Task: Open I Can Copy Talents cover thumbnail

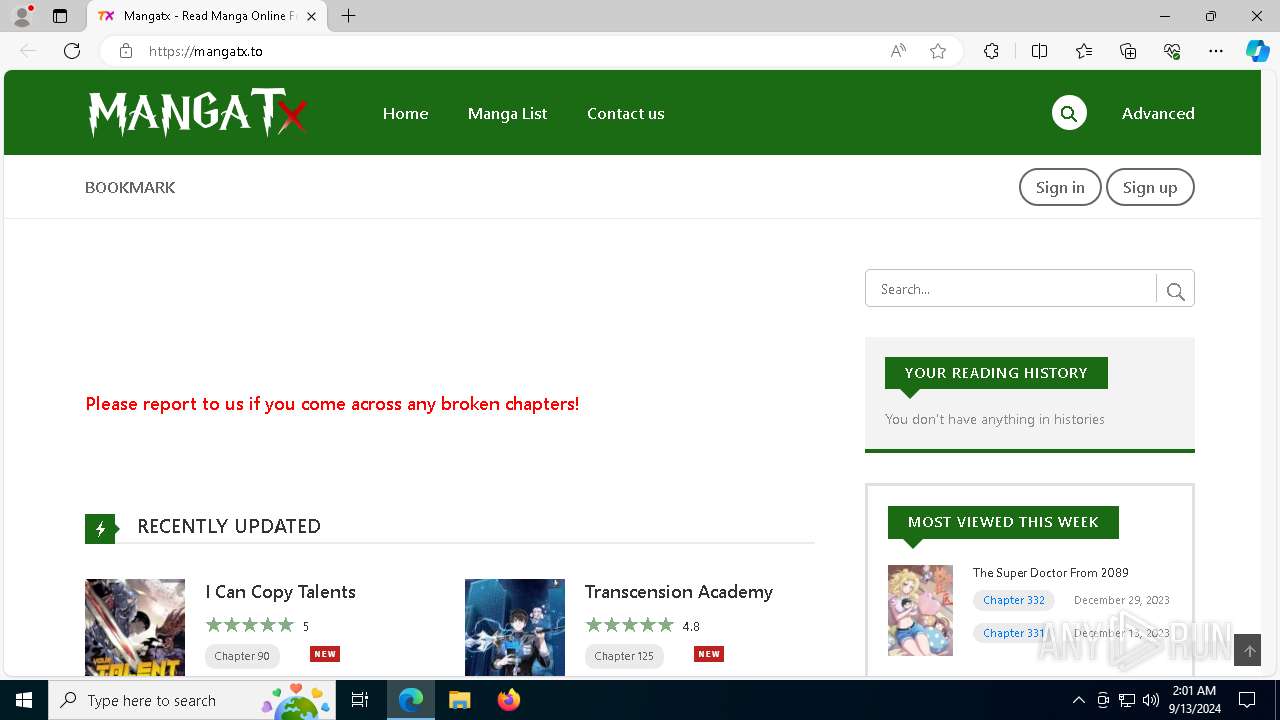Action: [135, 627]
